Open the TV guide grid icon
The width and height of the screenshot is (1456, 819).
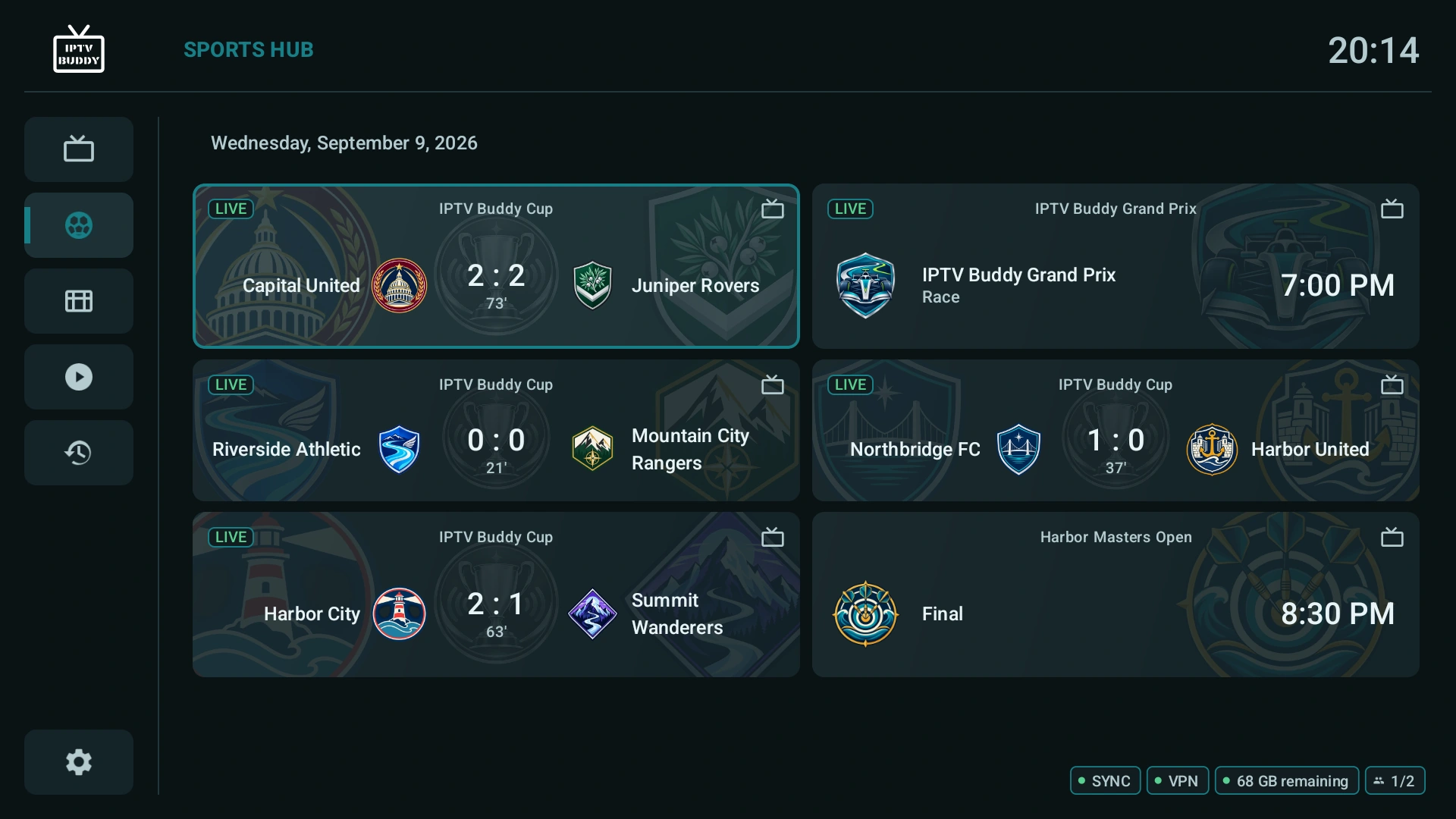pos(79,301)
